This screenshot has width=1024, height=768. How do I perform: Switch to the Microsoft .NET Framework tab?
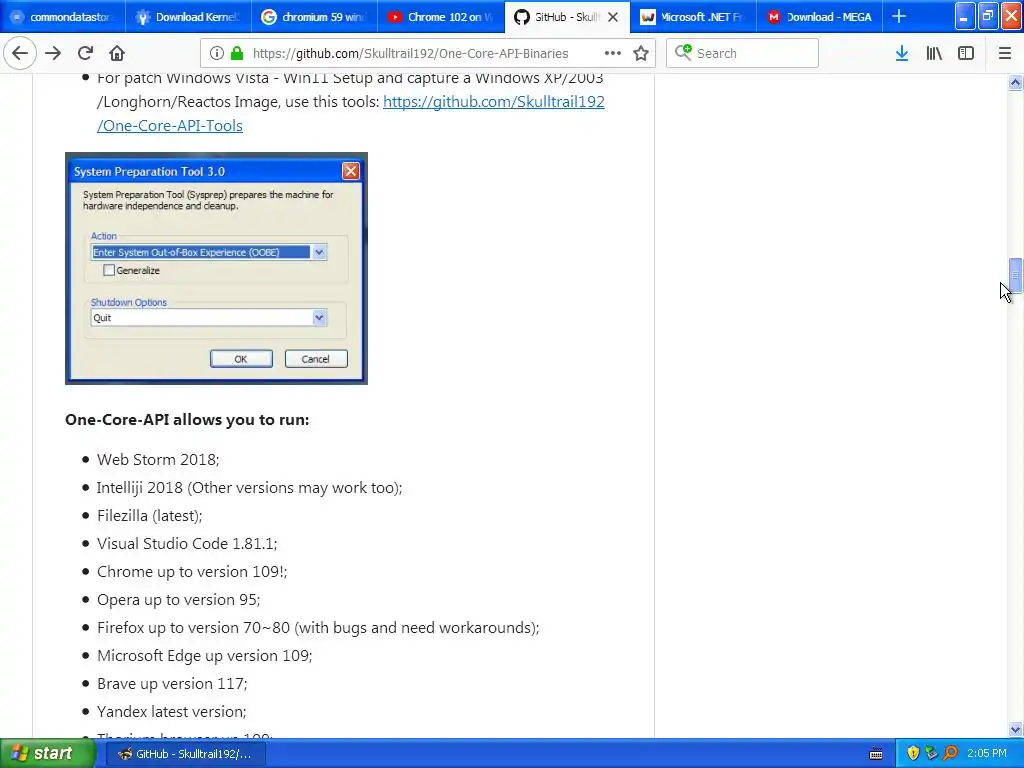(x=692, y=17)
